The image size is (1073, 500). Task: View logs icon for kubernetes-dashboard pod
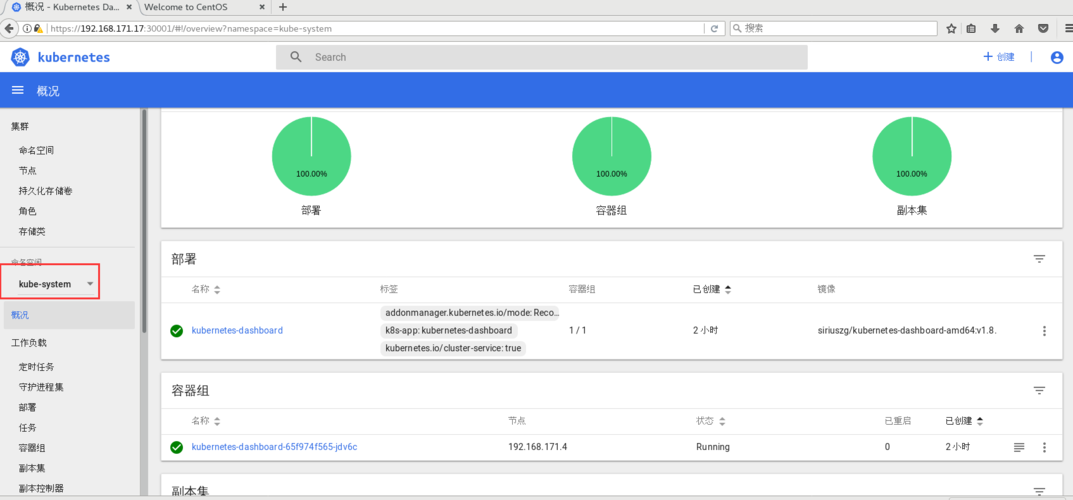click(1019, 447)
